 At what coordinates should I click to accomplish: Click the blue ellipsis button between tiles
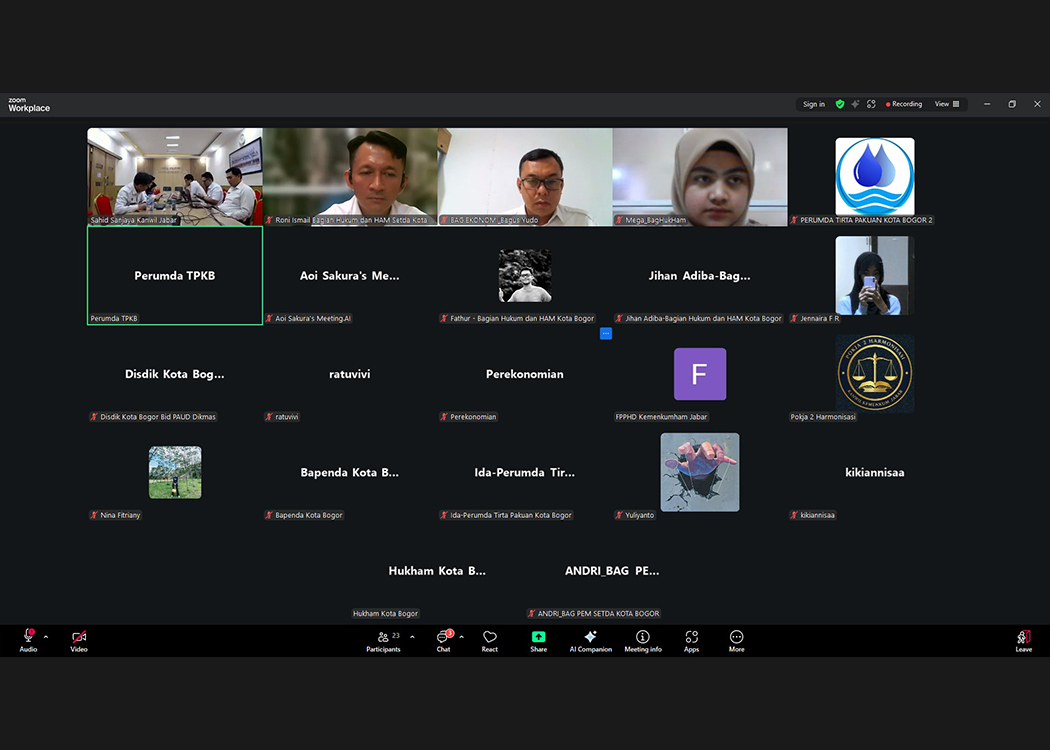(x=605, y=333)
